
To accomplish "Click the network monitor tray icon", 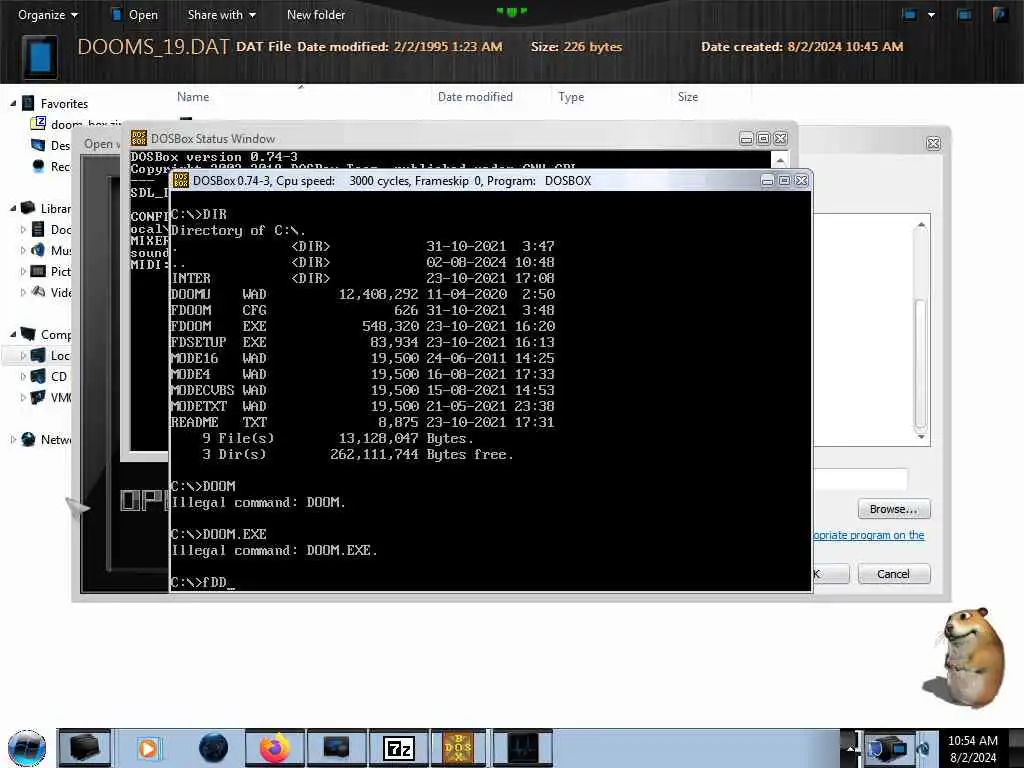I will pyautogui.click(x=887, y=747).
